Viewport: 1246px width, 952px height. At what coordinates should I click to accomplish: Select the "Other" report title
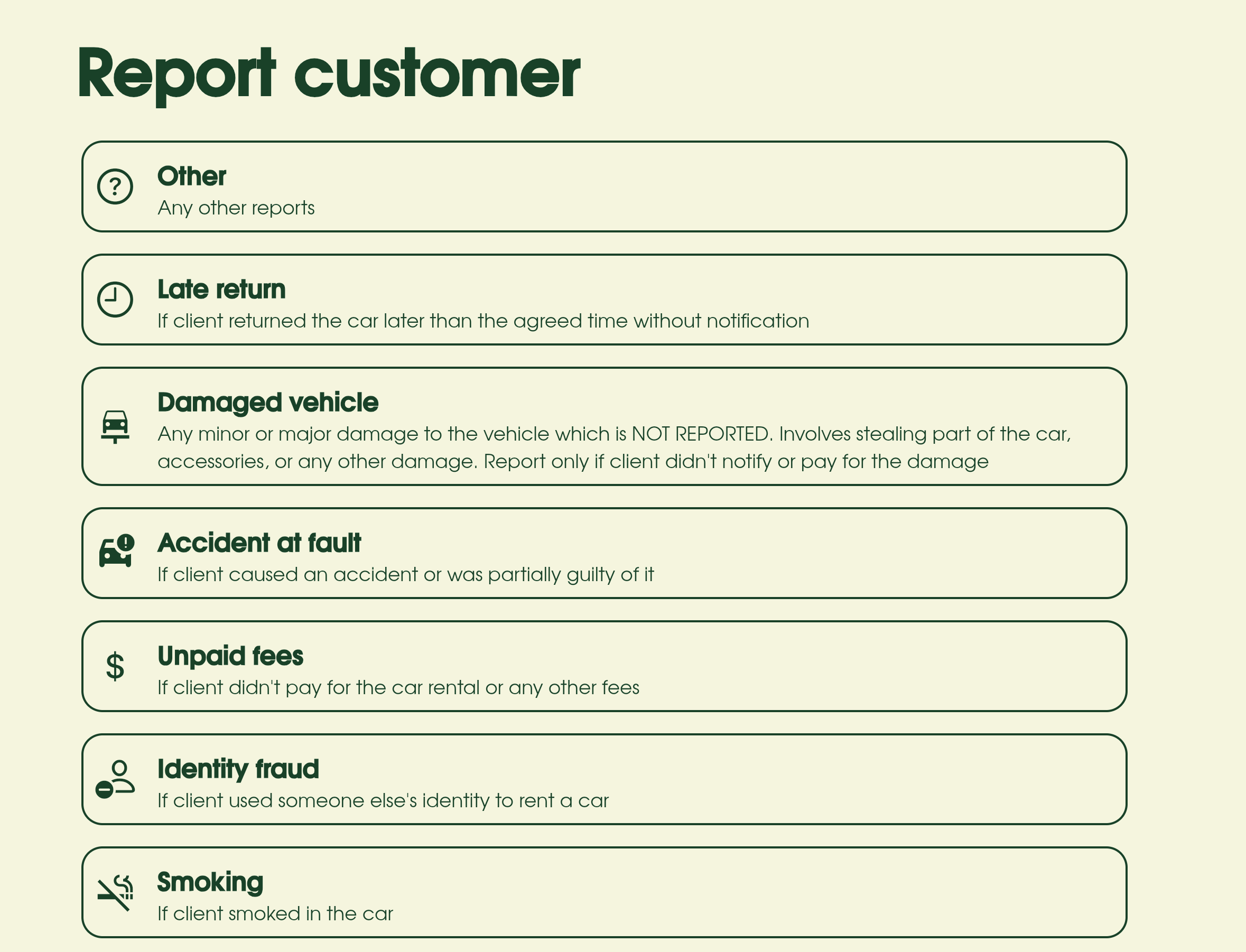pos(191,176)
